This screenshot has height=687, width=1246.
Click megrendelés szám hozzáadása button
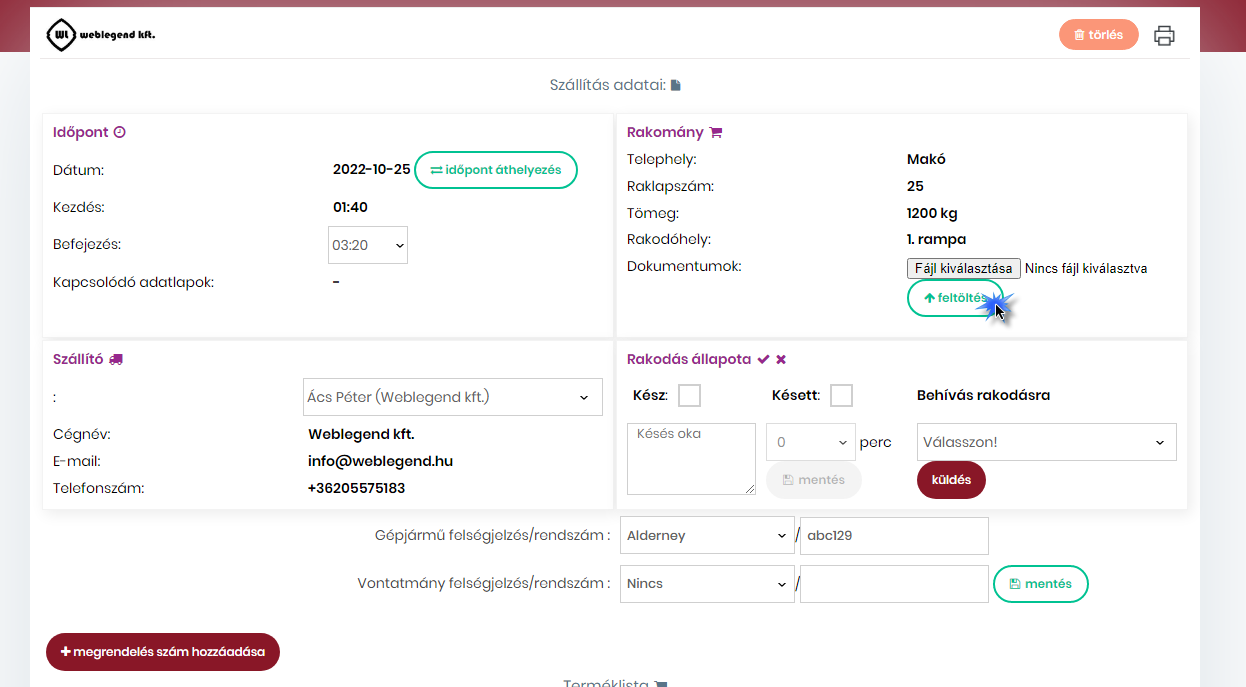163,652
